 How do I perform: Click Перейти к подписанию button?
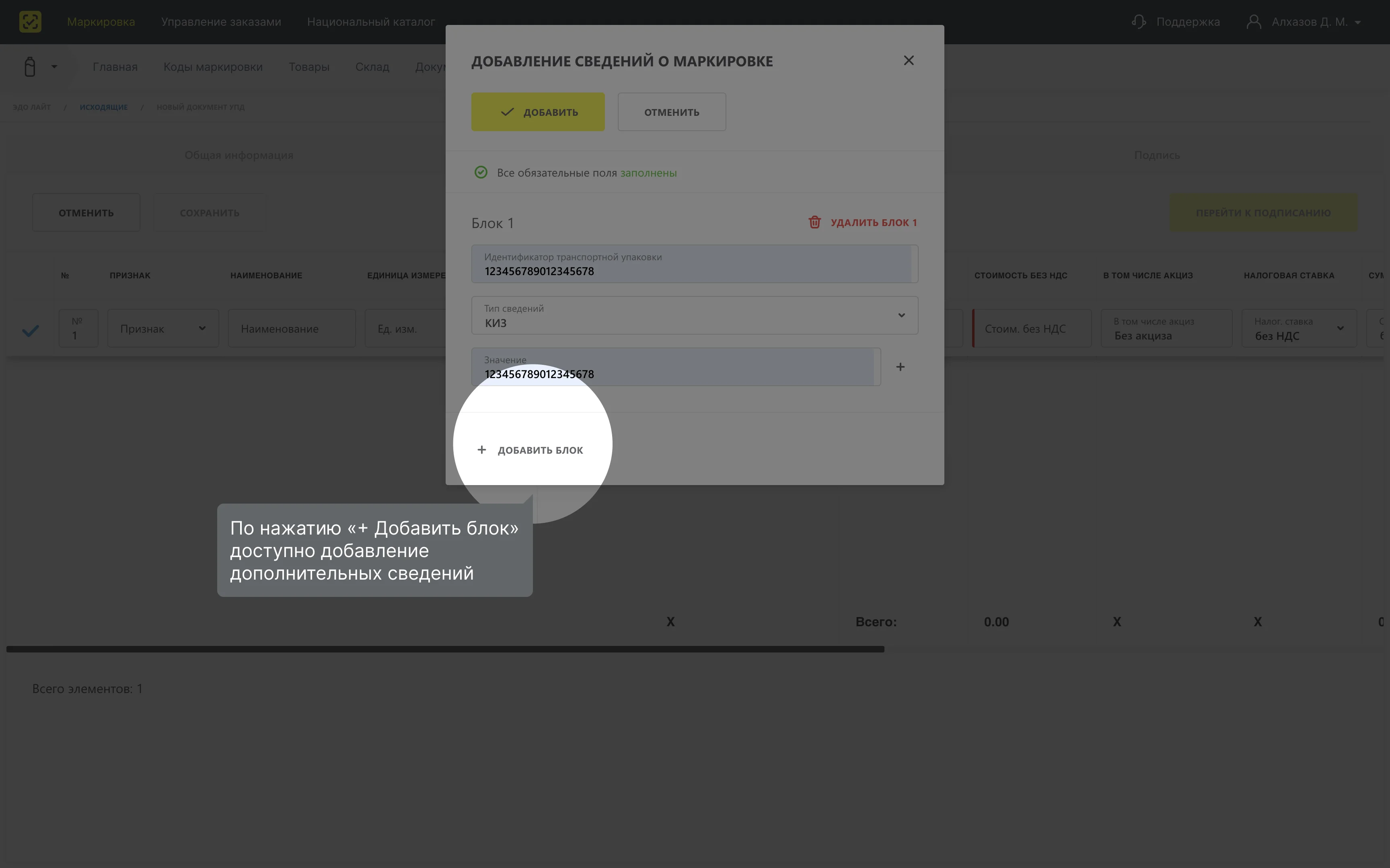tap(1263, 212)
